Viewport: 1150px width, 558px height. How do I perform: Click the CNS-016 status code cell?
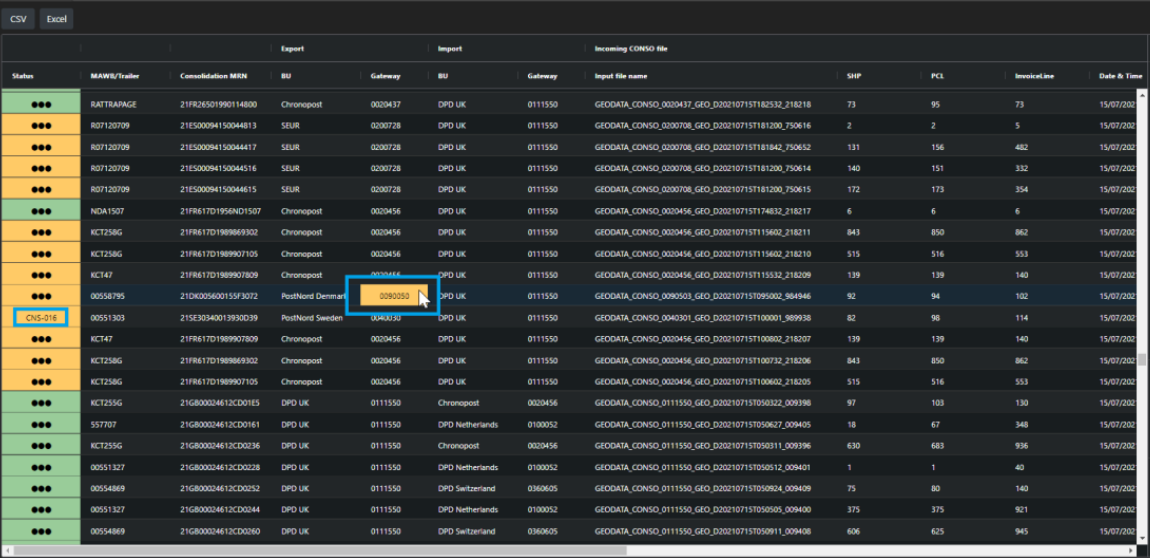(x=41, y=317)
